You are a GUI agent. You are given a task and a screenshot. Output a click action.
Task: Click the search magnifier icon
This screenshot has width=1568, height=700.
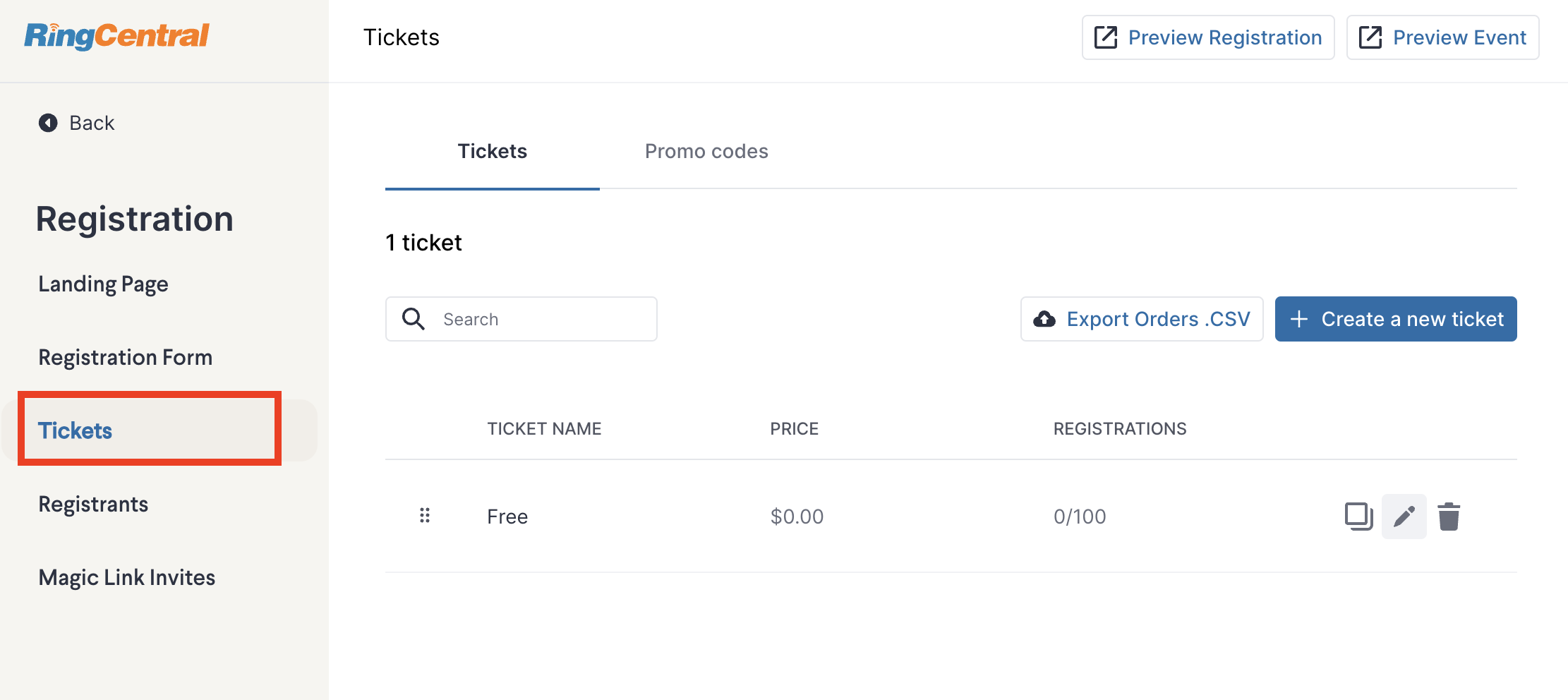[414, 319]
